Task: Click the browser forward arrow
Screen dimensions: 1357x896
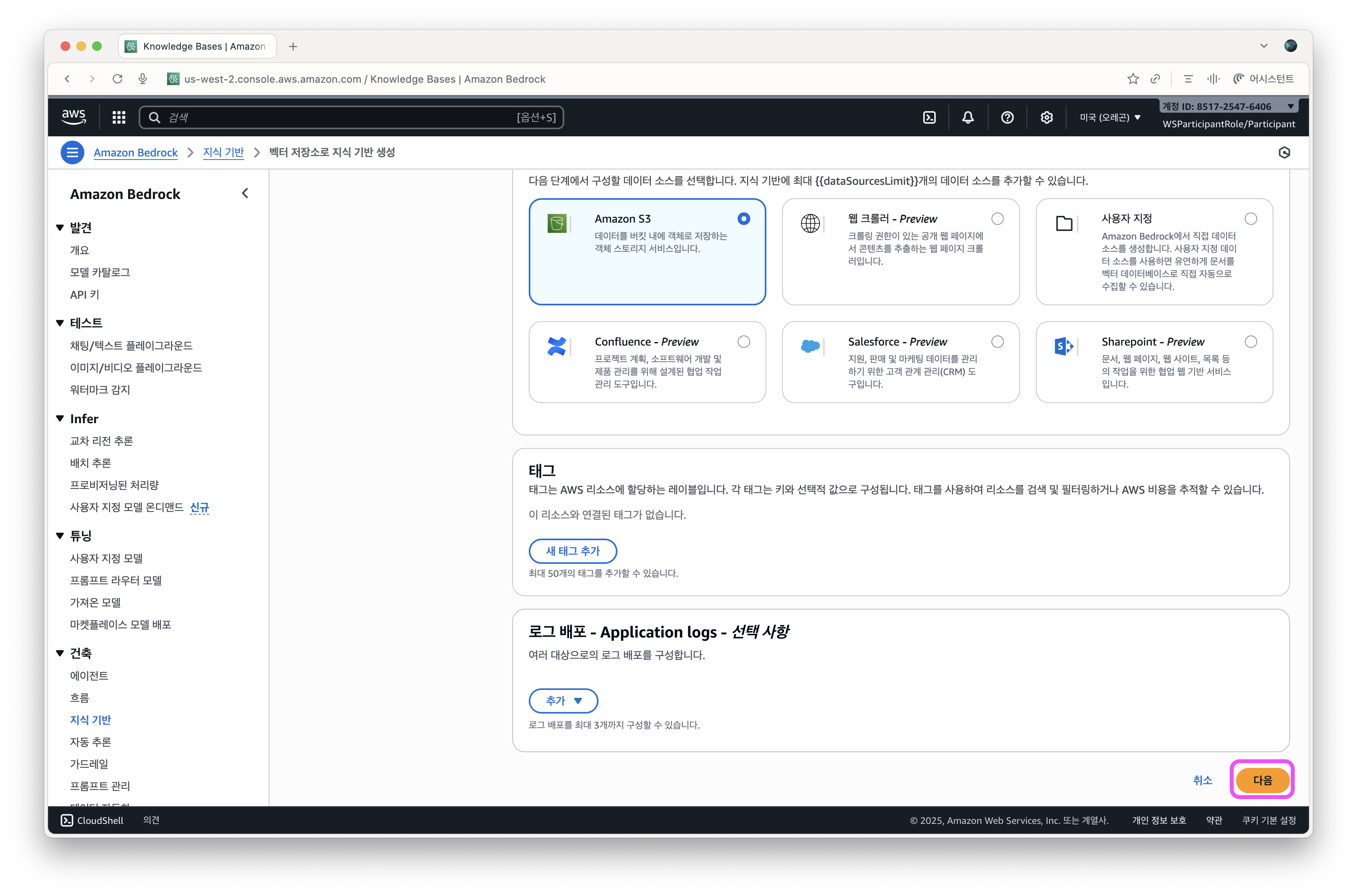Action: tap(92, 79)
